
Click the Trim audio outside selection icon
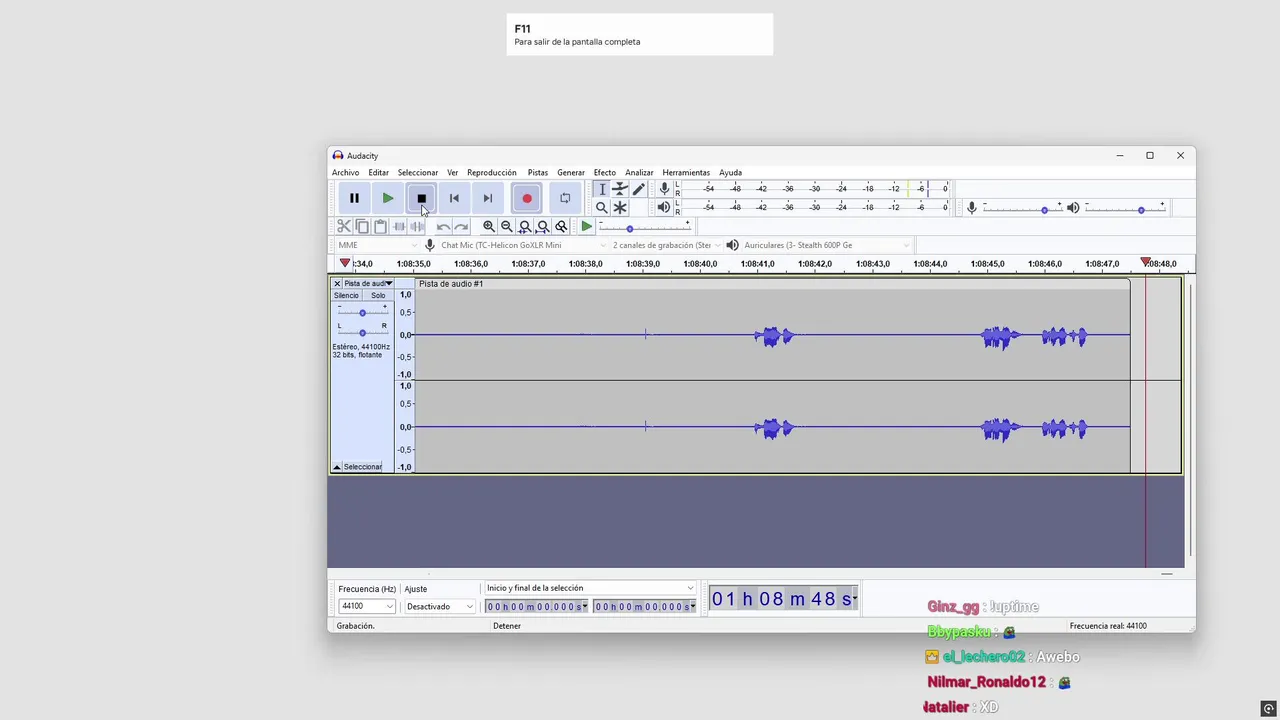pyautogui.click(x=398, y=226)
